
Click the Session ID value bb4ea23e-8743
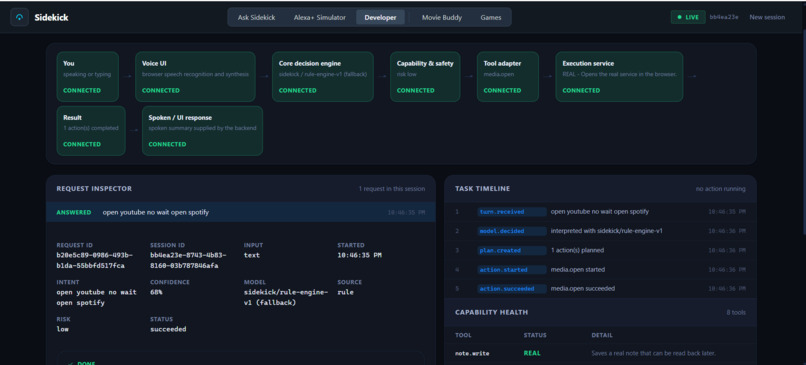click(x=188, y=260)
